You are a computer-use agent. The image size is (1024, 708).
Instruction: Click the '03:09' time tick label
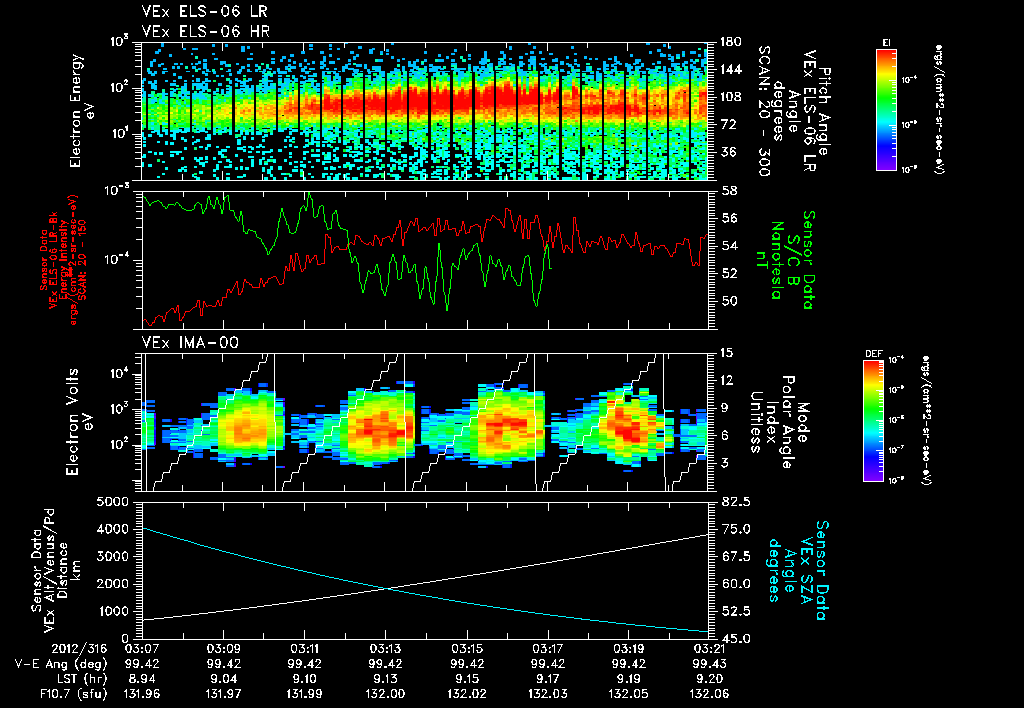tap(223, 649)
